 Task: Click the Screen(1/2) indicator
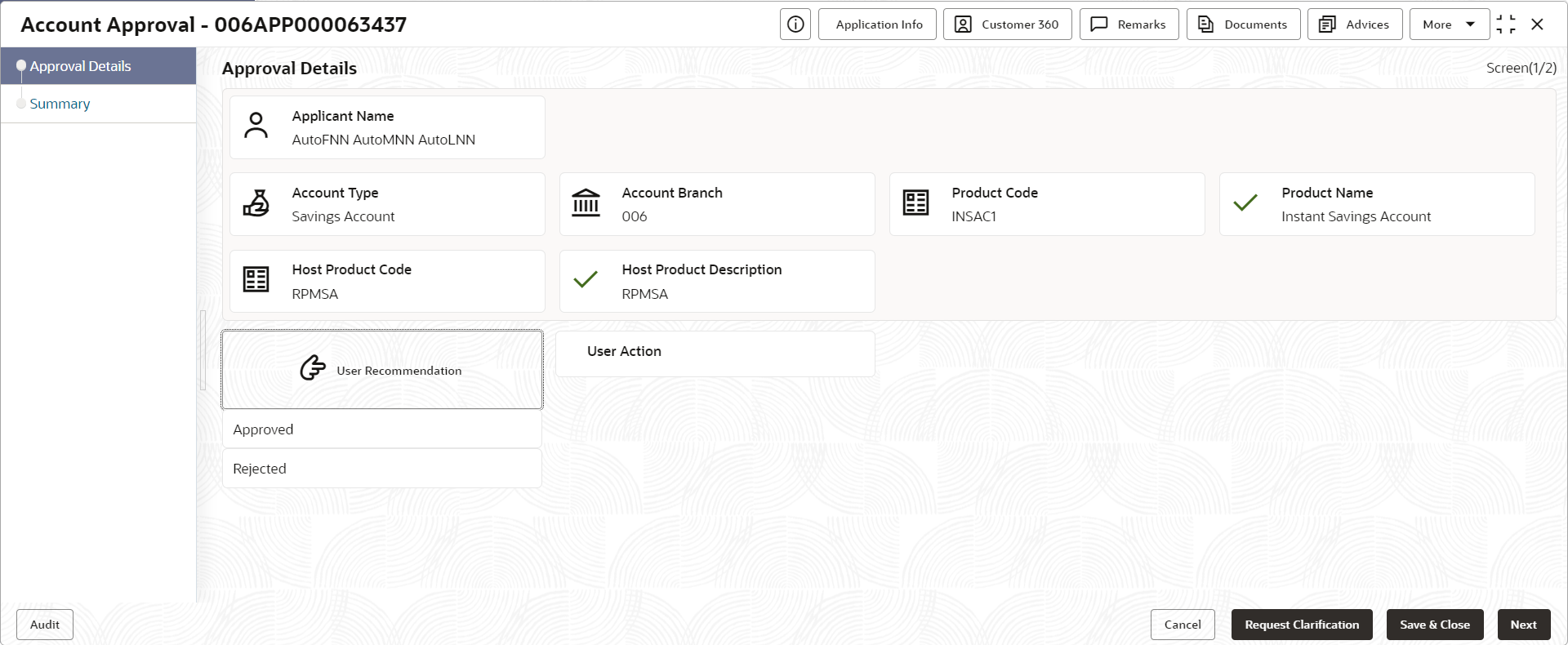1521,68
